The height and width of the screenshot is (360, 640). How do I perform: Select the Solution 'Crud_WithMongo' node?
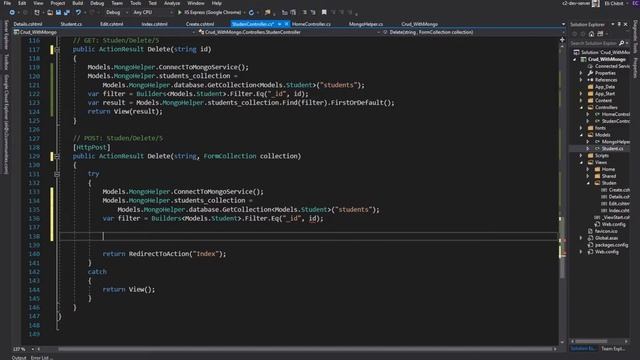pos(602,52)
